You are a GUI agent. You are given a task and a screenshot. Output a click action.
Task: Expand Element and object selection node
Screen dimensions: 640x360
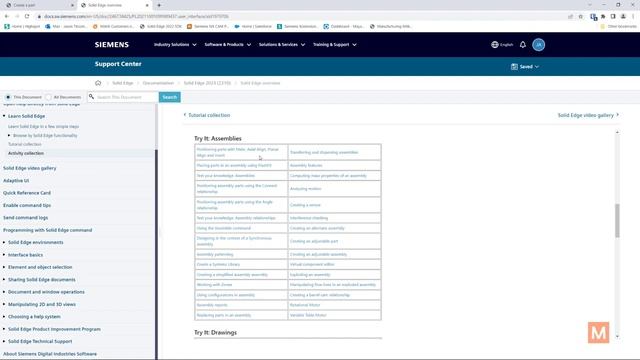pos(4,267)
